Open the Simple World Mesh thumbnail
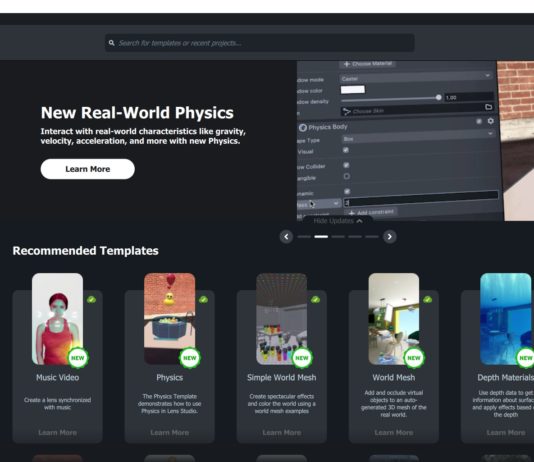The height and width of the screenshot is (462, 534). pyautogui.click(x=282, y=319)
